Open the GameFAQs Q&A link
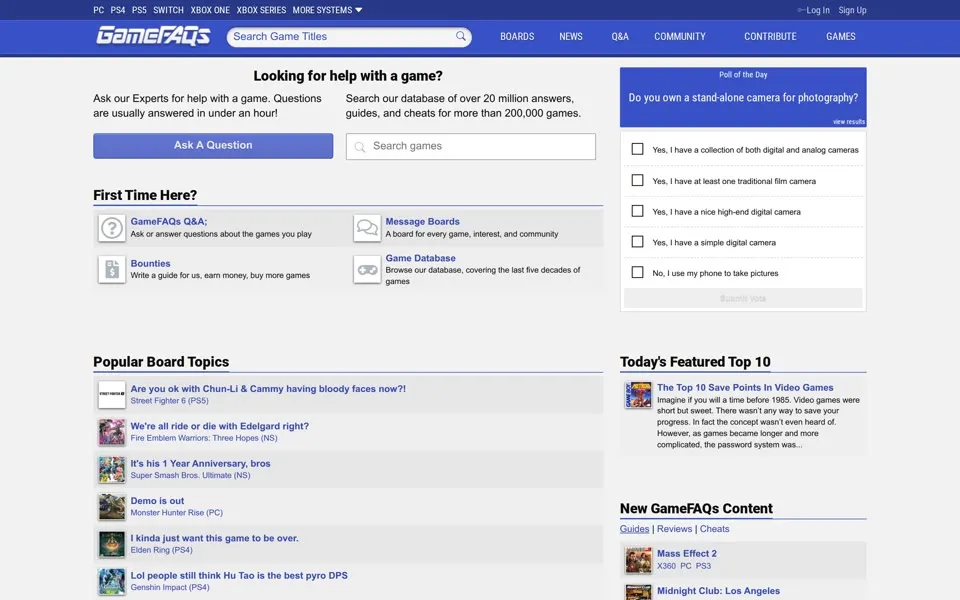 [169, 222]
